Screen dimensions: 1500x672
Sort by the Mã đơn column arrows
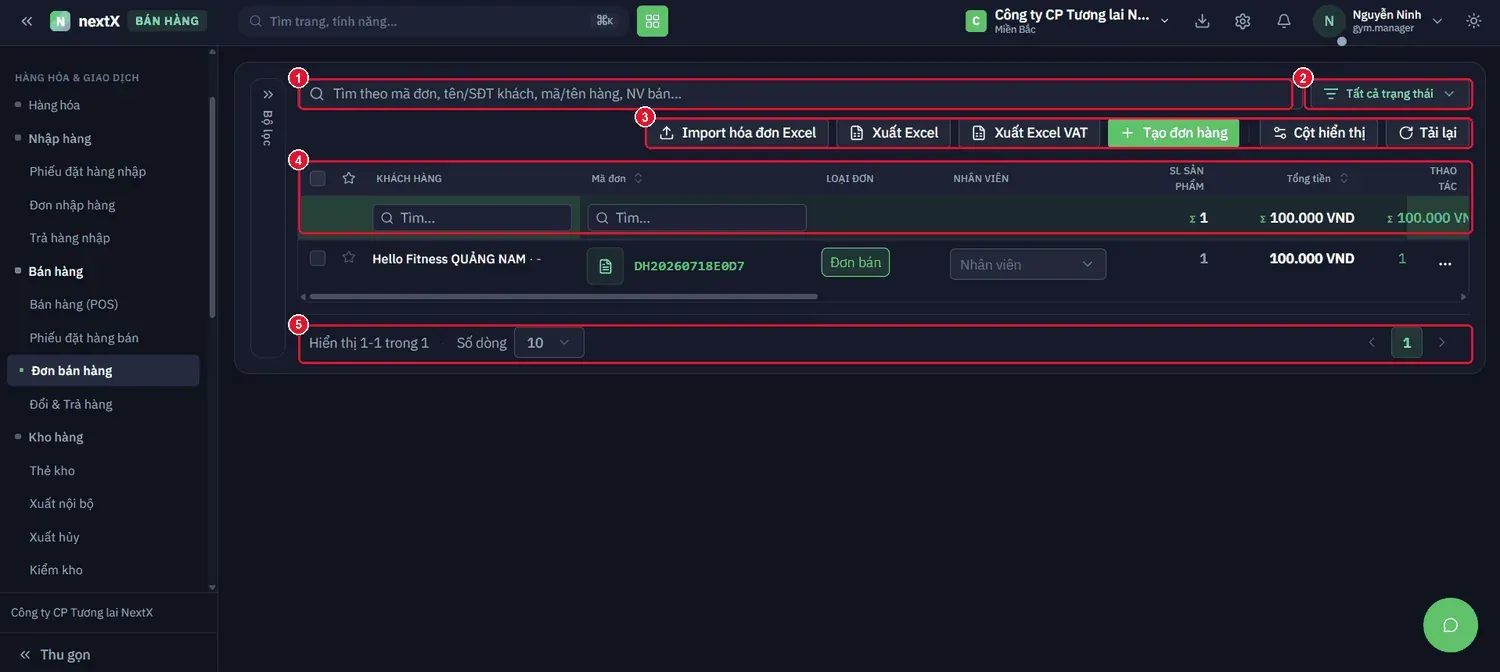(638, 178)
